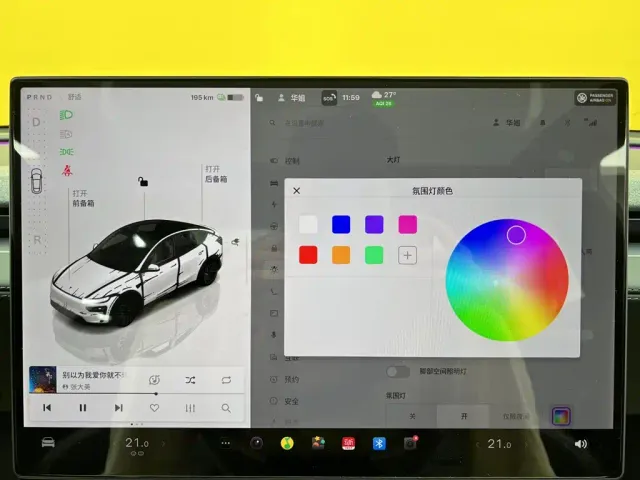Click the passenger airbag indicator

point(596,98)
